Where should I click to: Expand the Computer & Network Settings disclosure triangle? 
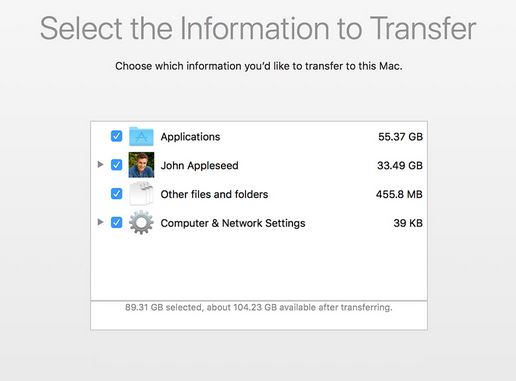(x=100, y=222)
